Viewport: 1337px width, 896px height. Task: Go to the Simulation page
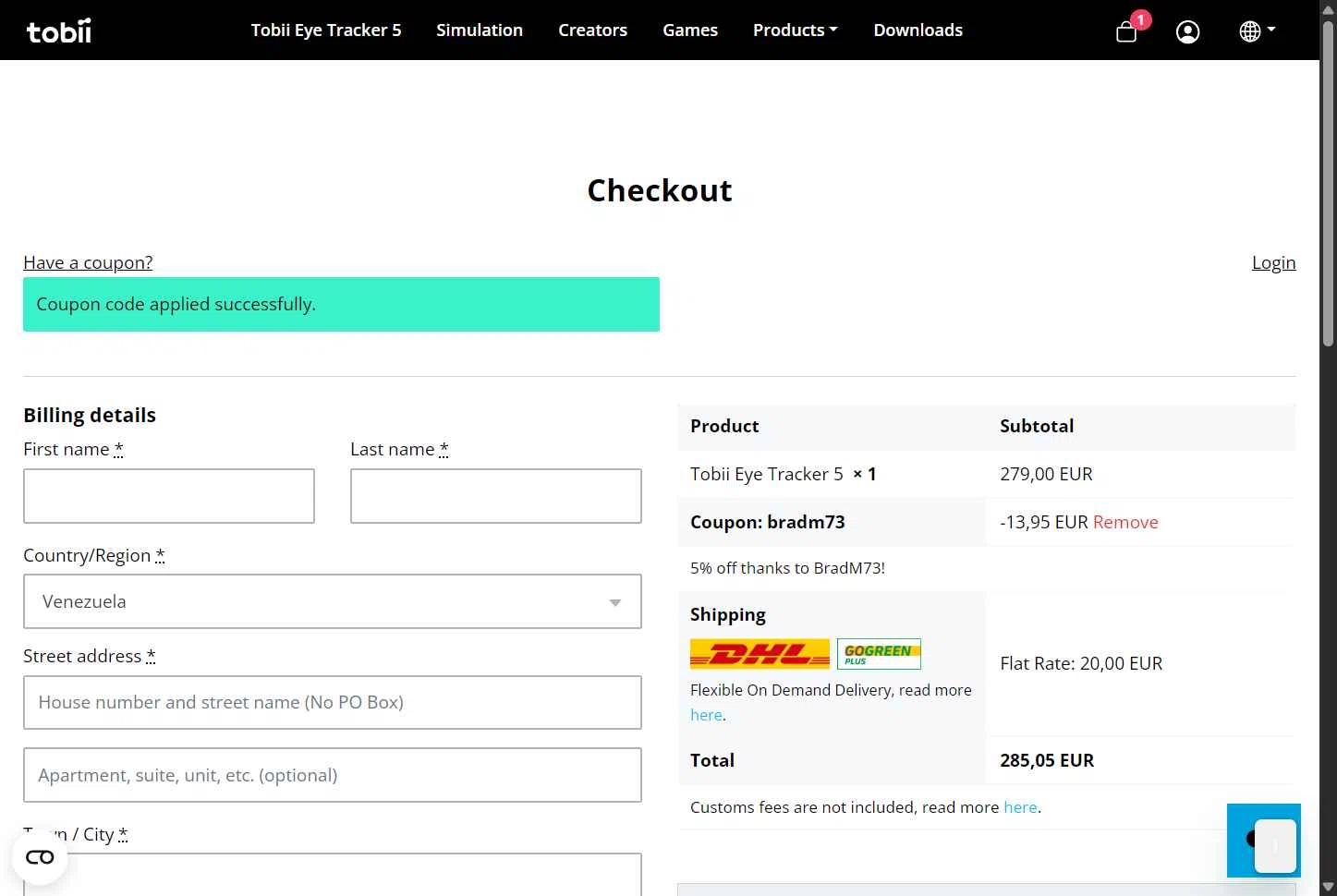pyautogui.click(x=480, y=30)
